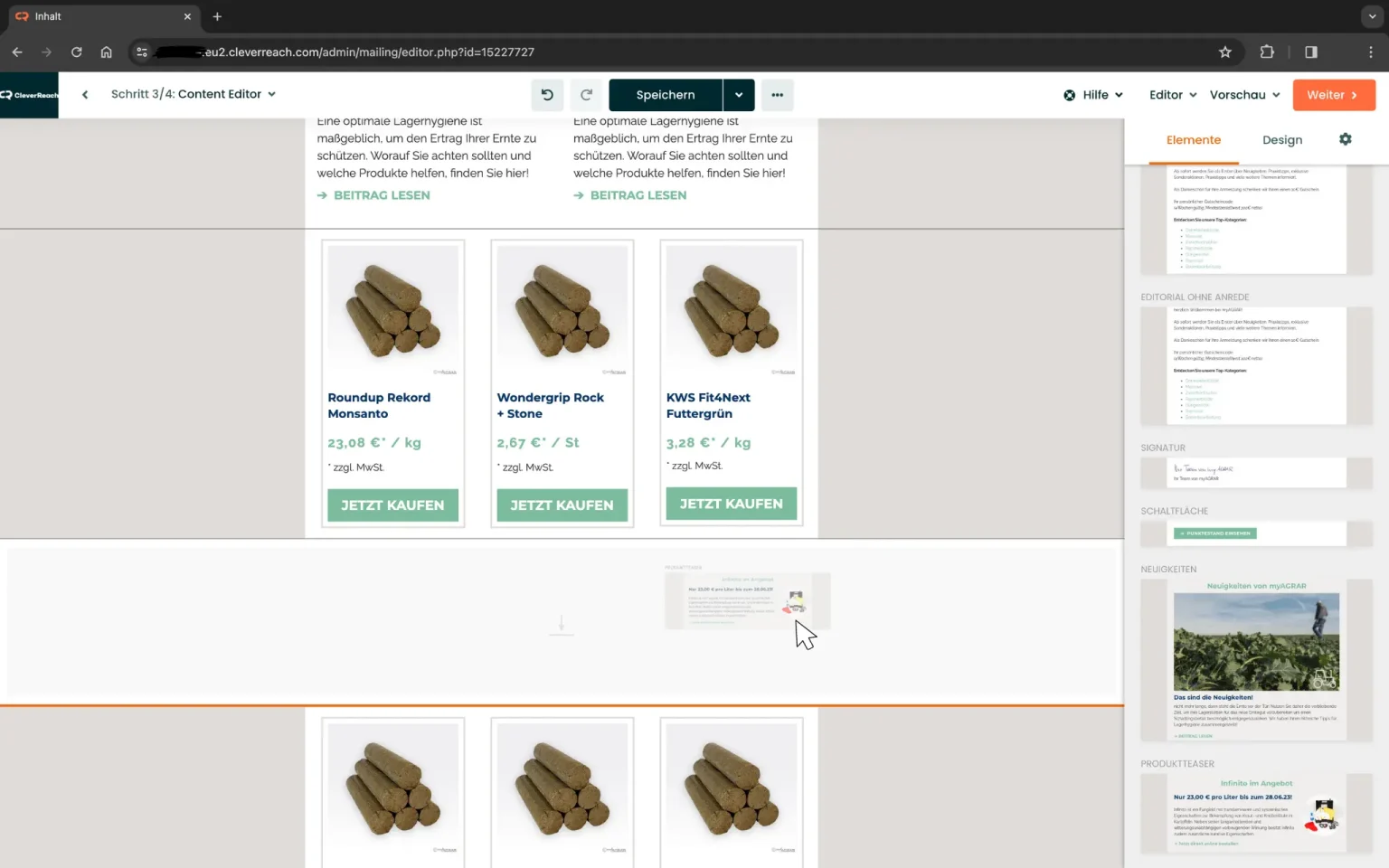The width and height of the screenshot is (1389, 868).
Task: Click the PRODUKTTEASER label
Action: 1177,764
